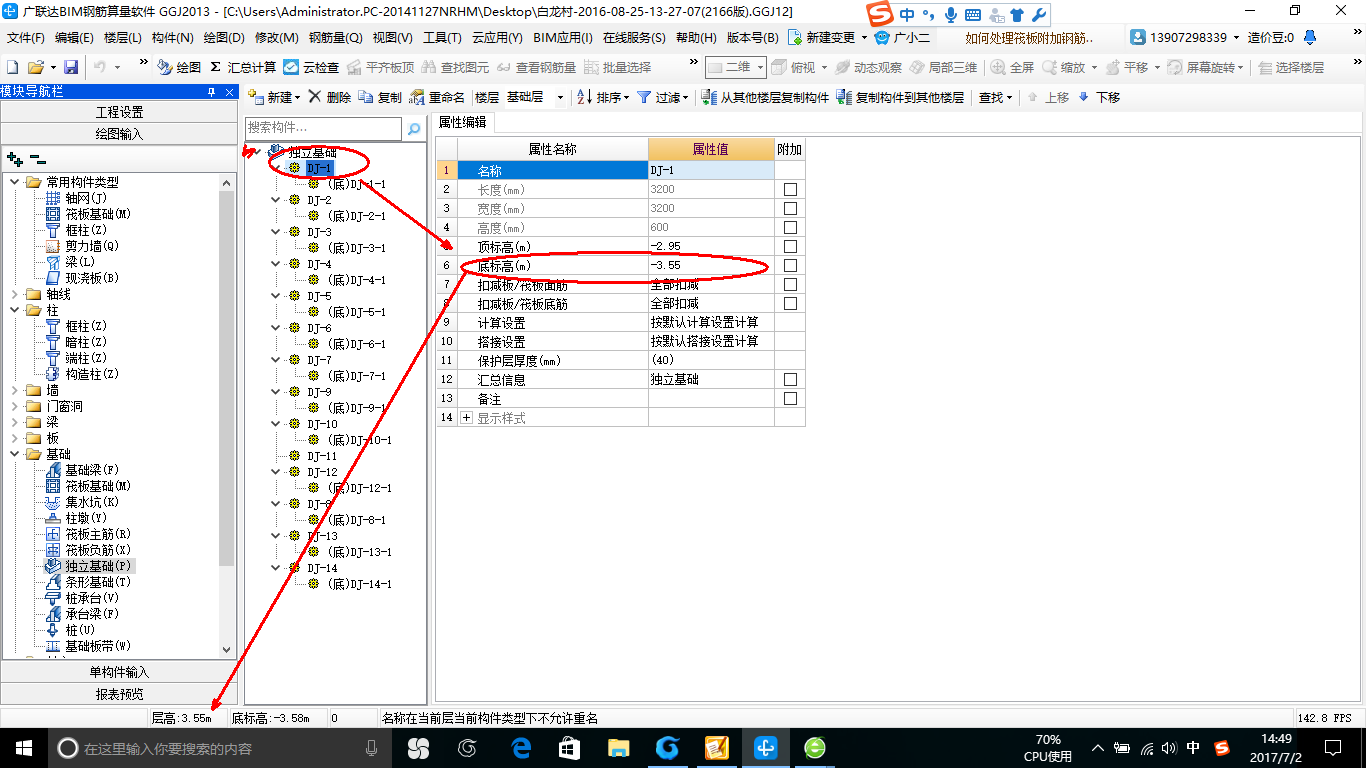
Task: Click the 搜索构件 search field
Action: pyautogui.click(x=324, y=128)
